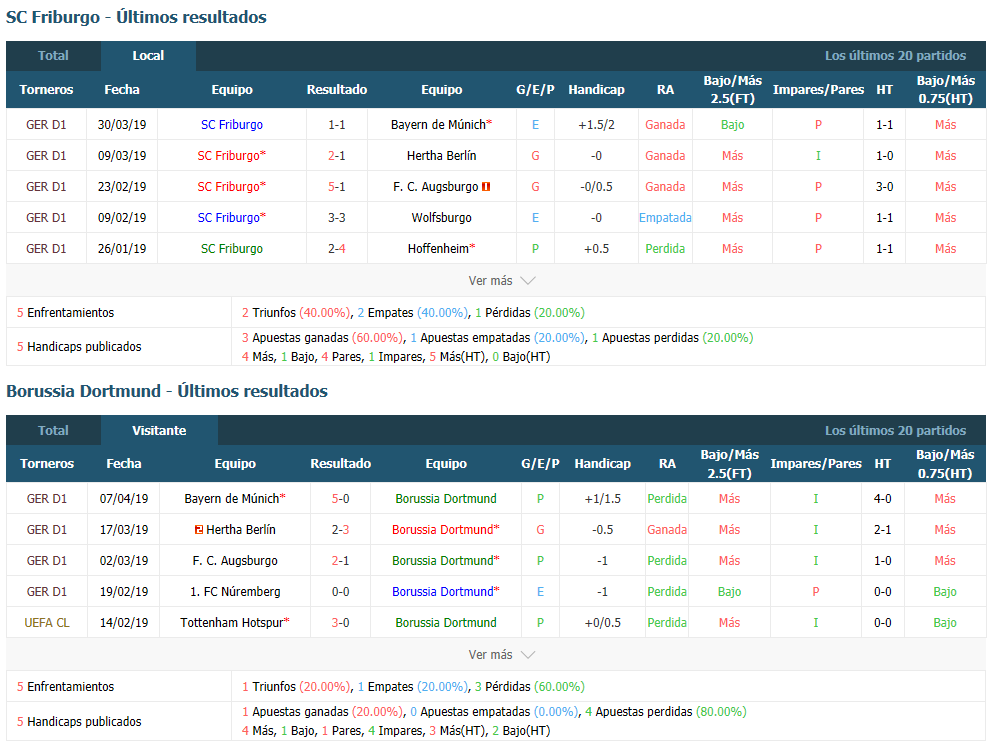
Task: Open Bayern de Múnich in the 30/03/19 row
Action: (441, 125)
